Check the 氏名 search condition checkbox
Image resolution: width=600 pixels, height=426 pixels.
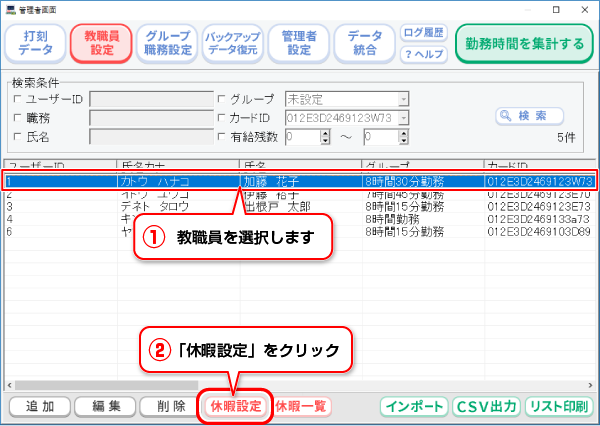pyautogui.click(x=17, y=137)
